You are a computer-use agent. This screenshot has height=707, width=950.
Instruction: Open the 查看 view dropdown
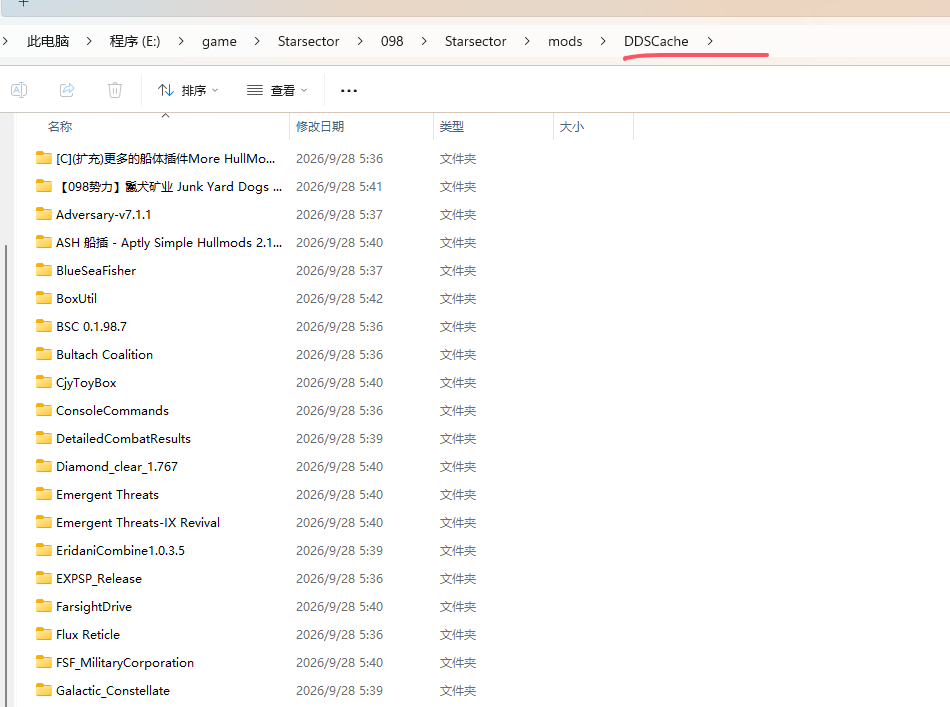277,90
